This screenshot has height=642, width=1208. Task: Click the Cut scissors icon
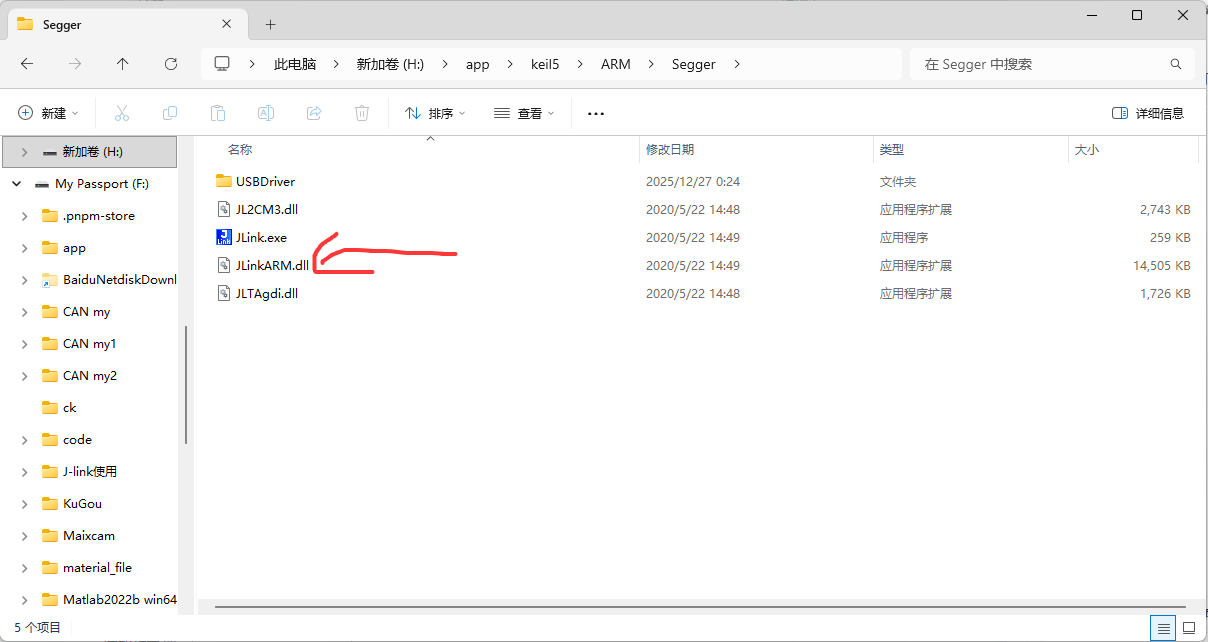pyautogui.click(x=122, y=113)
